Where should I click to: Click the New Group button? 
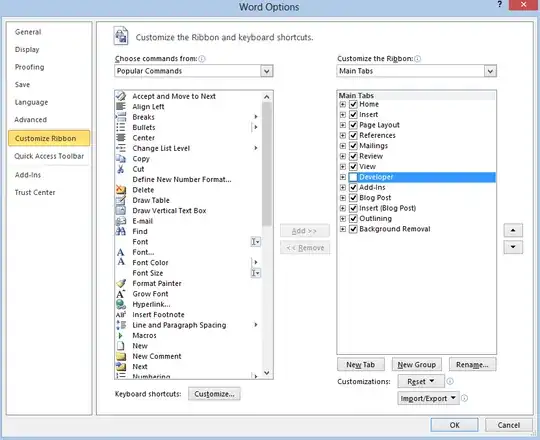coord(417,365)
